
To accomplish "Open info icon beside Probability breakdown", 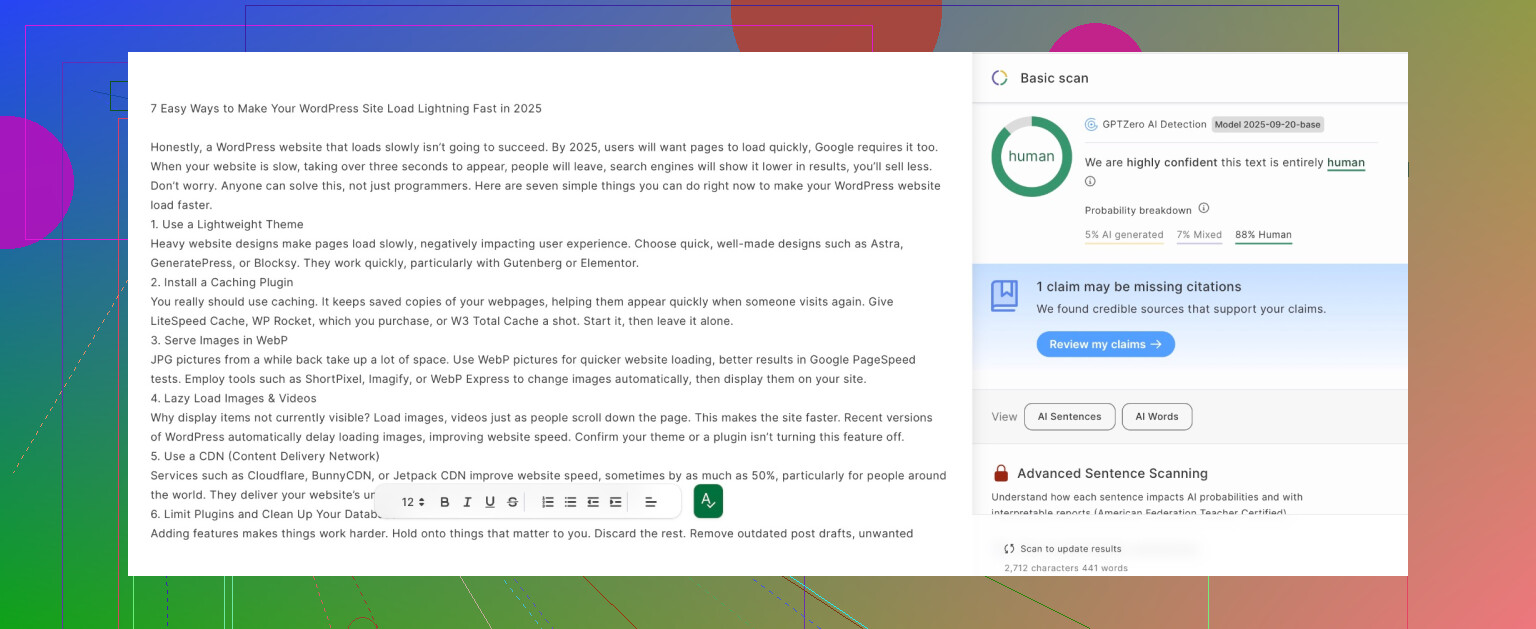I will (1204, 208).
